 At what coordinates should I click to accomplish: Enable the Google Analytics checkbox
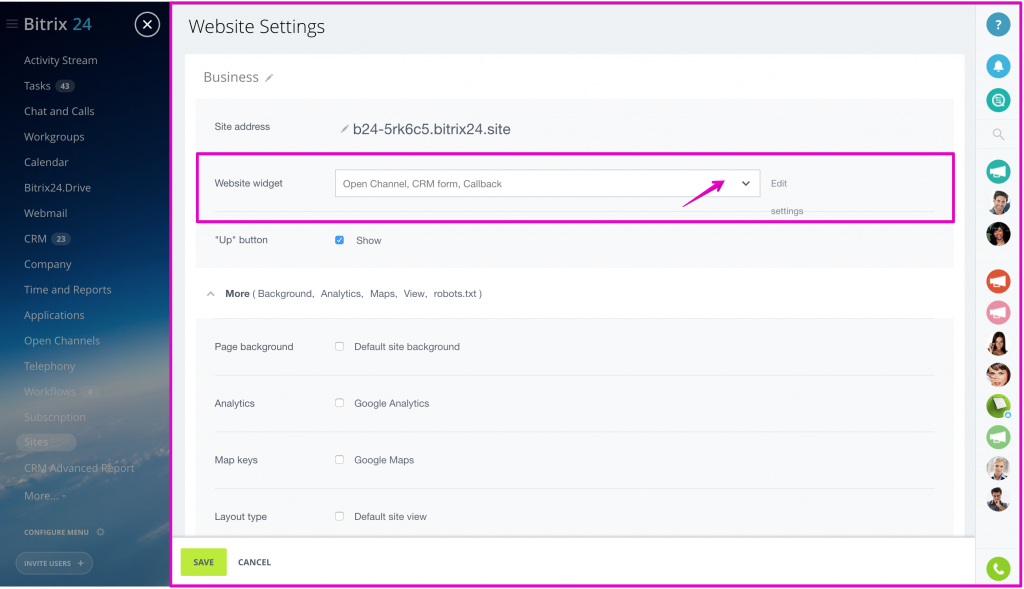tap(340, 404)
